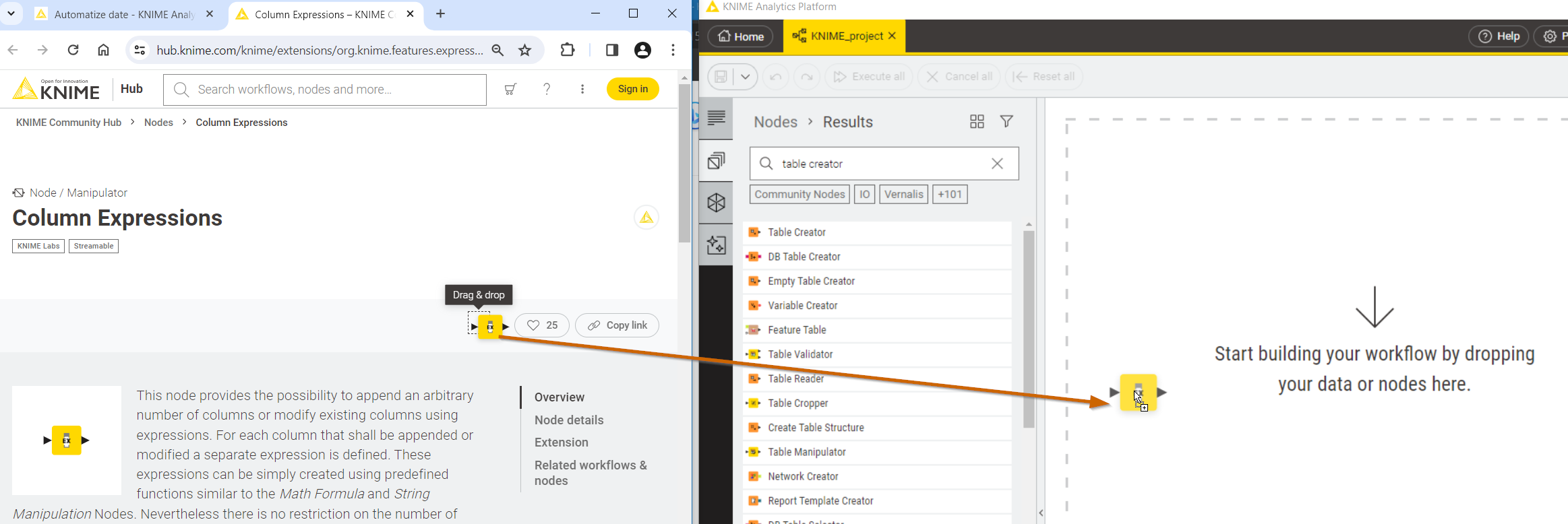Toggle the Vernalis tag filter

(903, 194)
